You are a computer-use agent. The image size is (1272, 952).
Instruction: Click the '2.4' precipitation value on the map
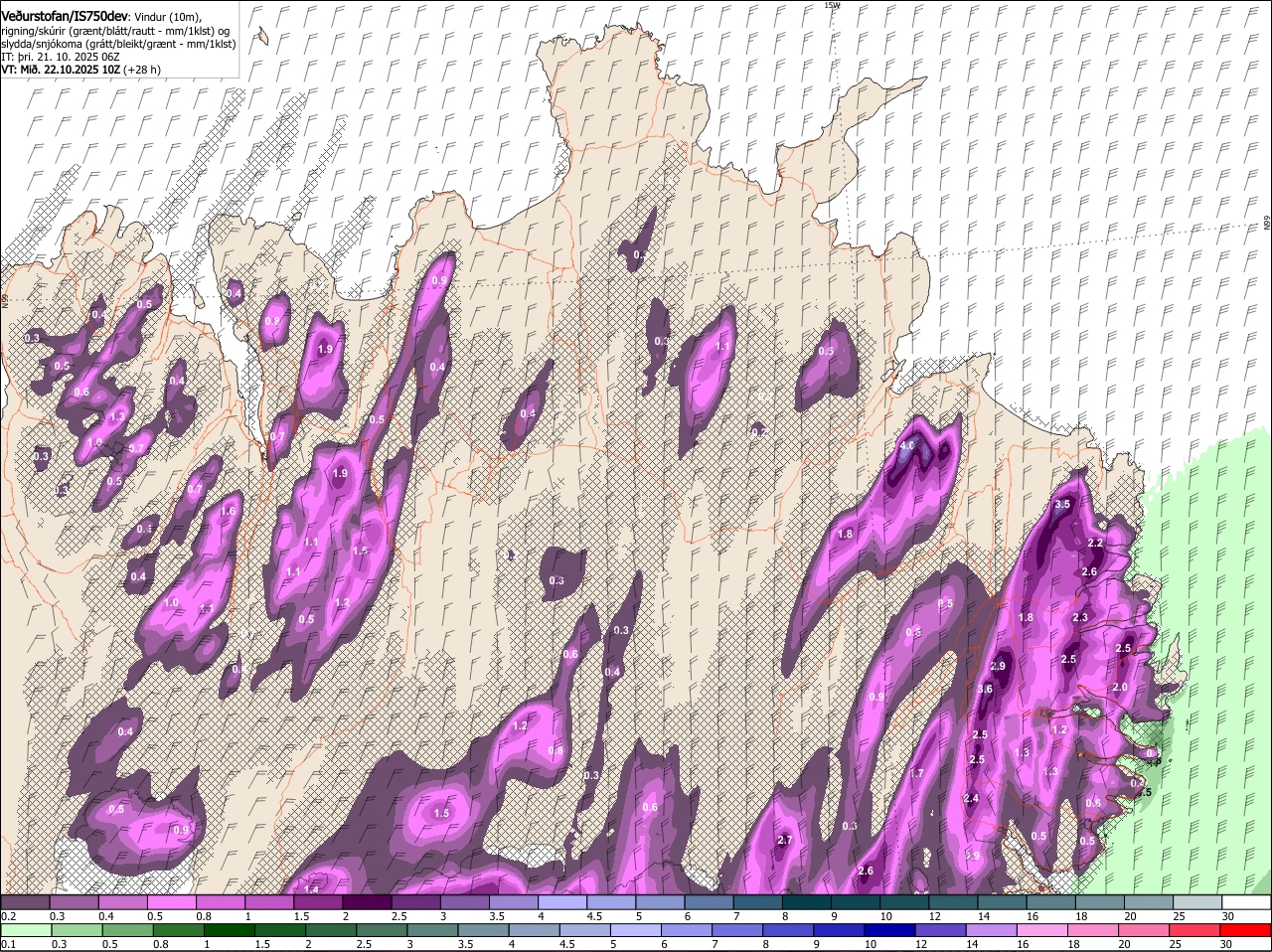point(971,799)
